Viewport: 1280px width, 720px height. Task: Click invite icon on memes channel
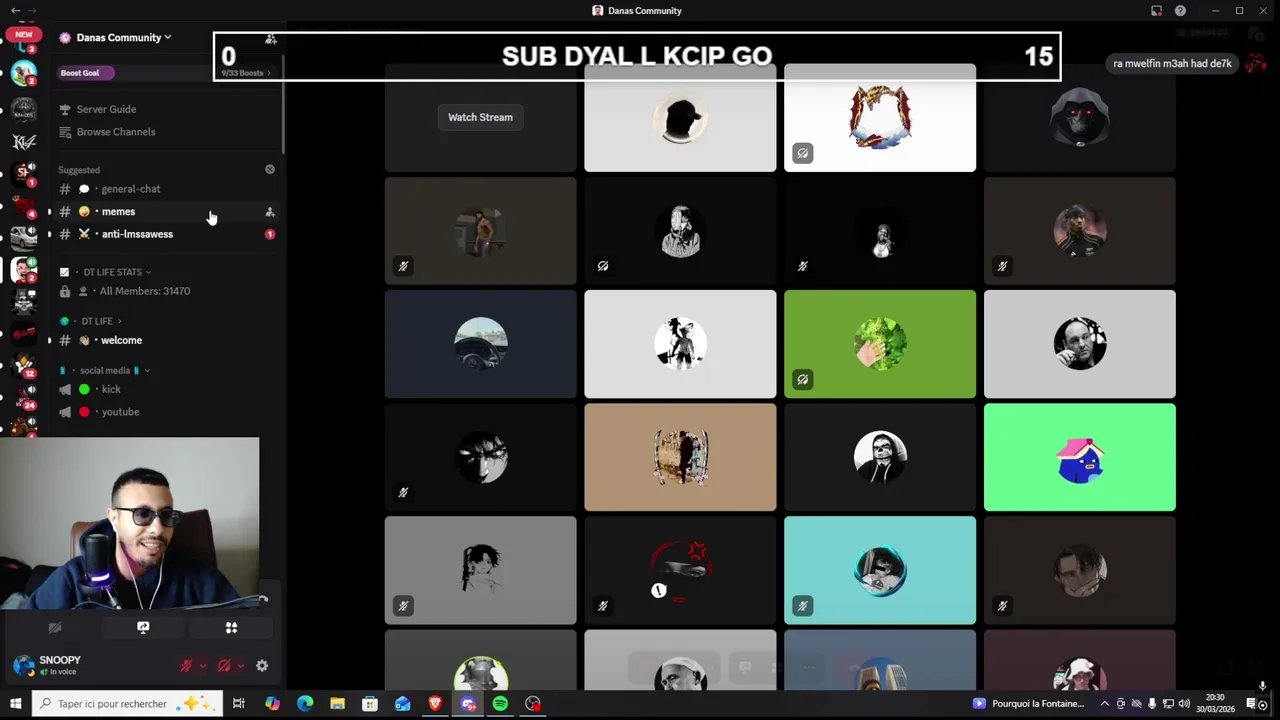270,212
